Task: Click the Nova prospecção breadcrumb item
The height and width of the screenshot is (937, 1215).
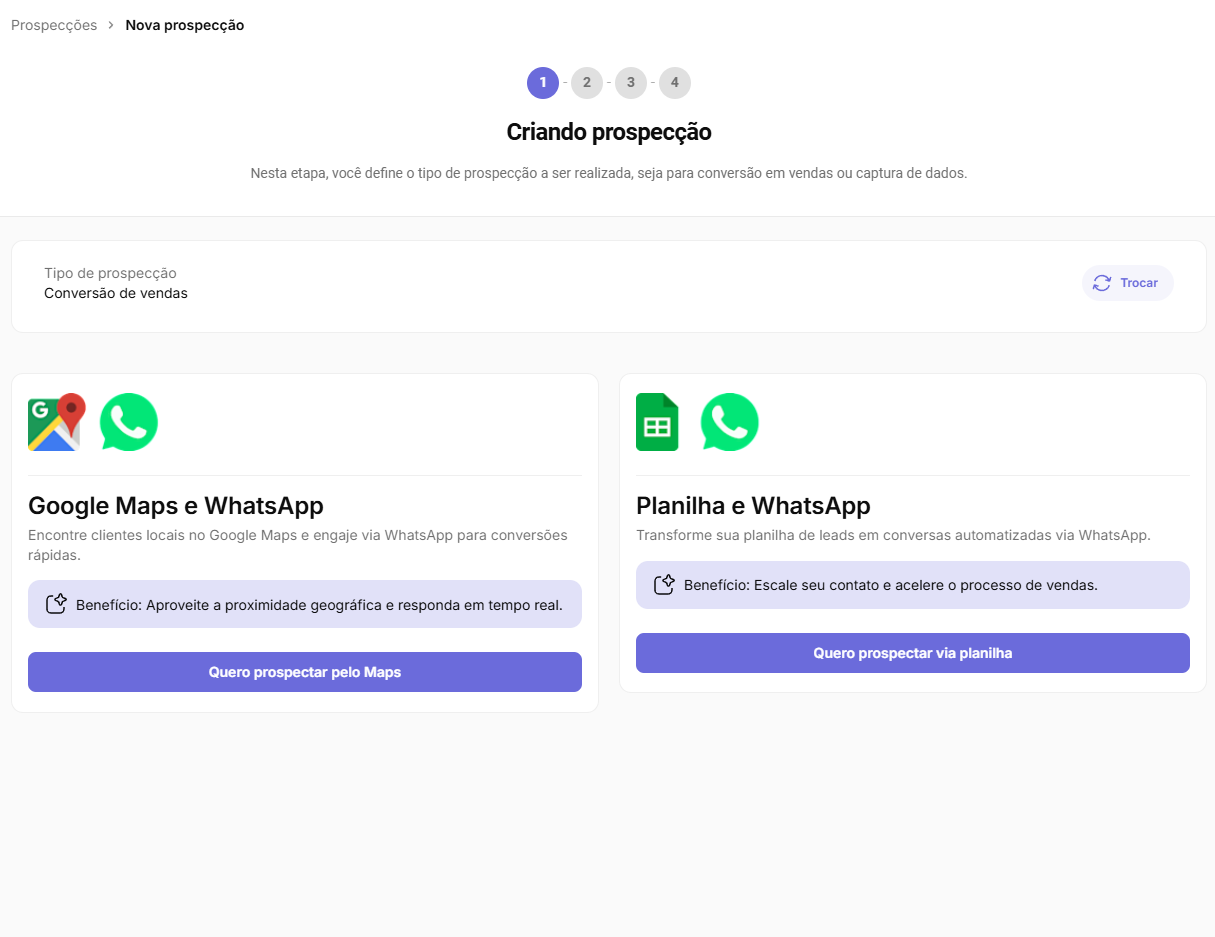Action: pos(184,25)
